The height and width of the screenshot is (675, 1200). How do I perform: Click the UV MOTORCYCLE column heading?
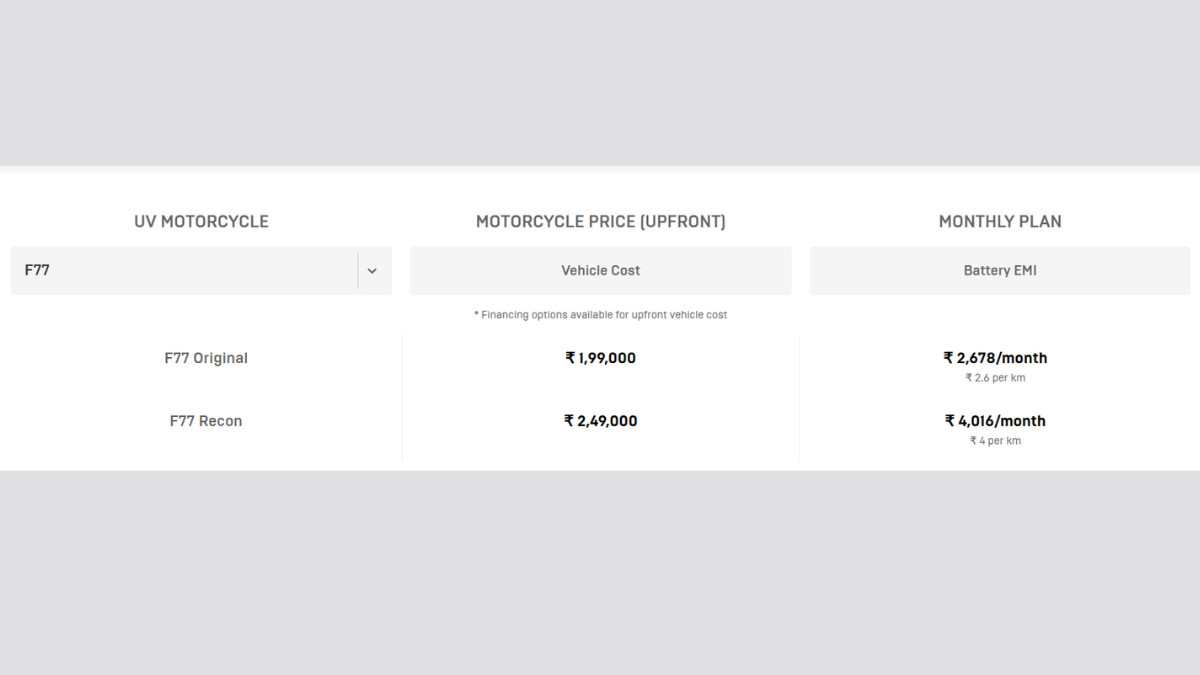click(201, 222)
